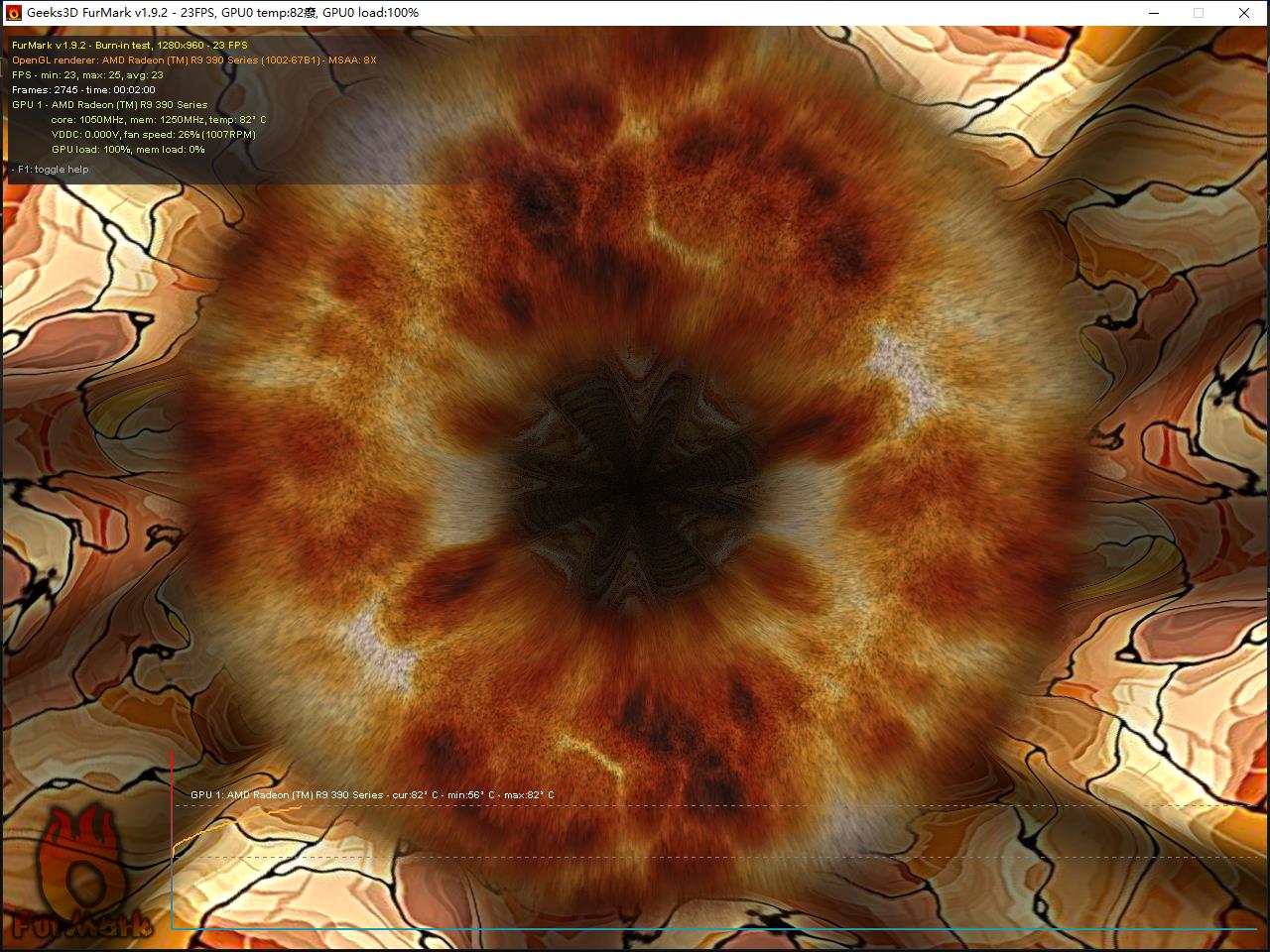Click the 'FPS - min: 23, max: 25' line
This screenshot has width=1270, height=952.
87,74
